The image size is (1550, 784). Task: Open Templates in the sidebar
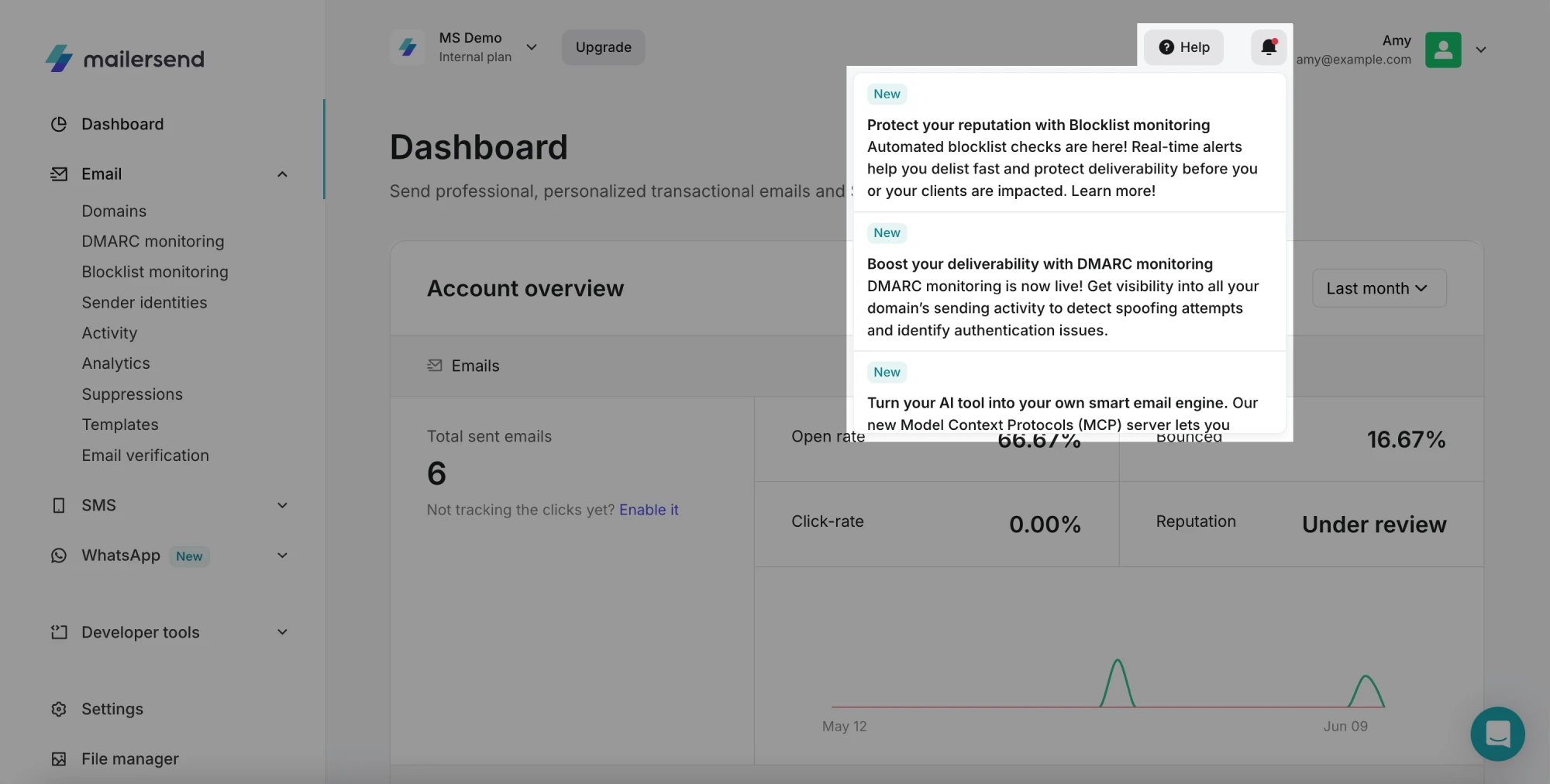coord(120,425)
